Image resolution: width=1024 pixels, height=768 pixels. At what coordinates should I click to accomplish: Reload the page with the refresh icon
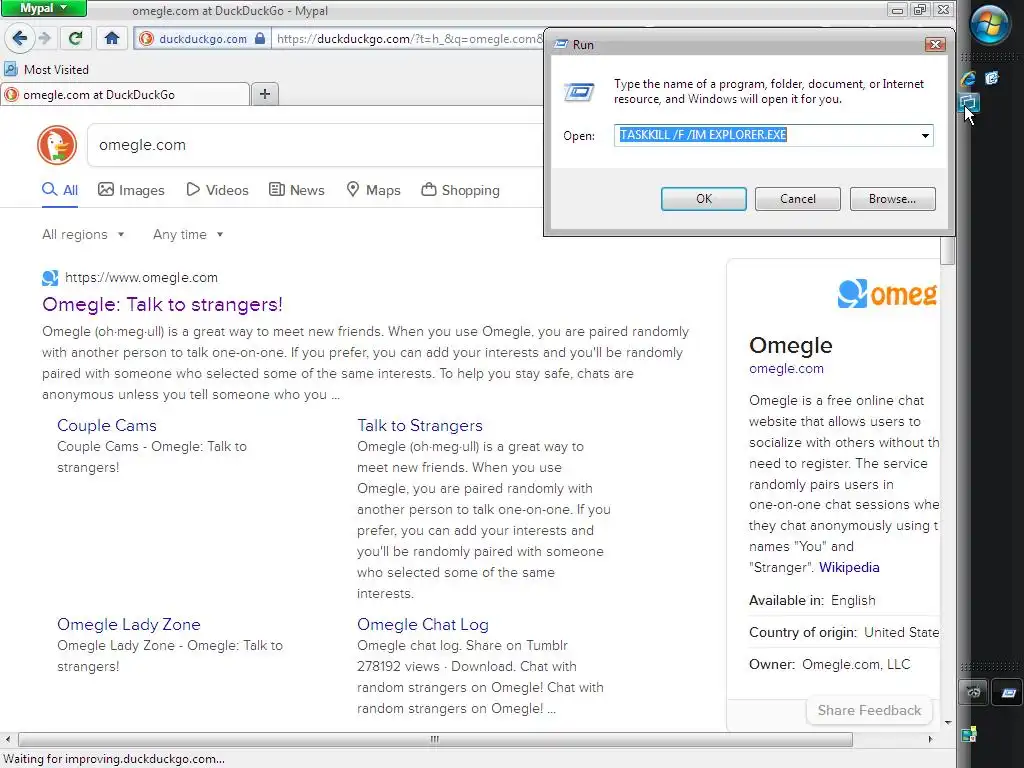click(75, 39)
